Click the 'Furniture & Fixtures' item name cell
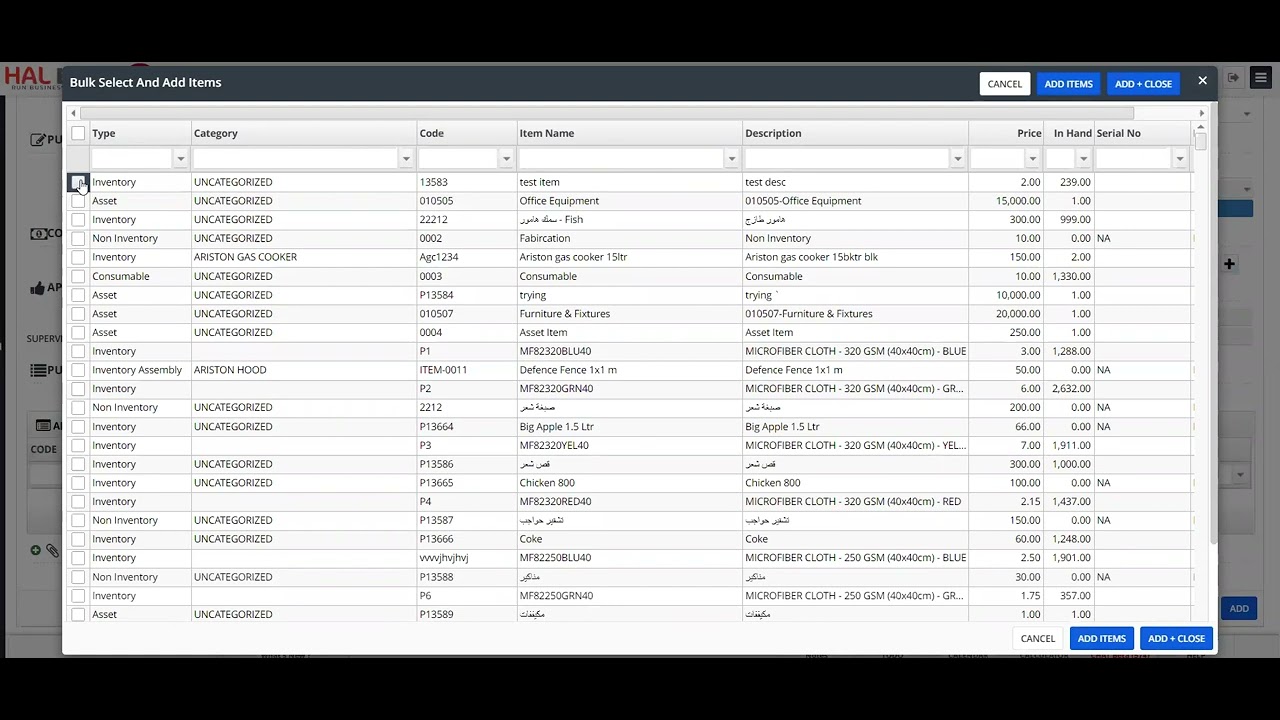Image resolution: width=1280 pixels, height=720 pixels. (x=630, y=314)
